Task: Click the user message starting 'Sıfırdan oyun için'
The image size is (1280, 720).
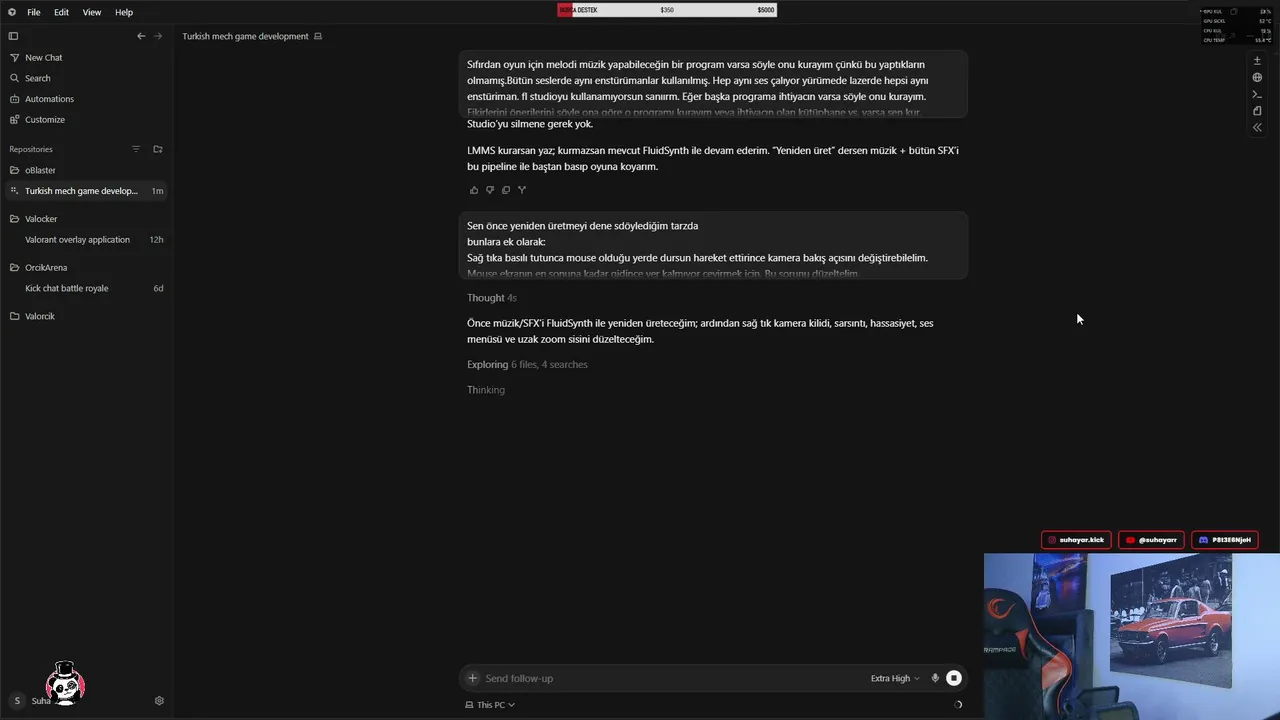Action: click(x=713, y=84)
